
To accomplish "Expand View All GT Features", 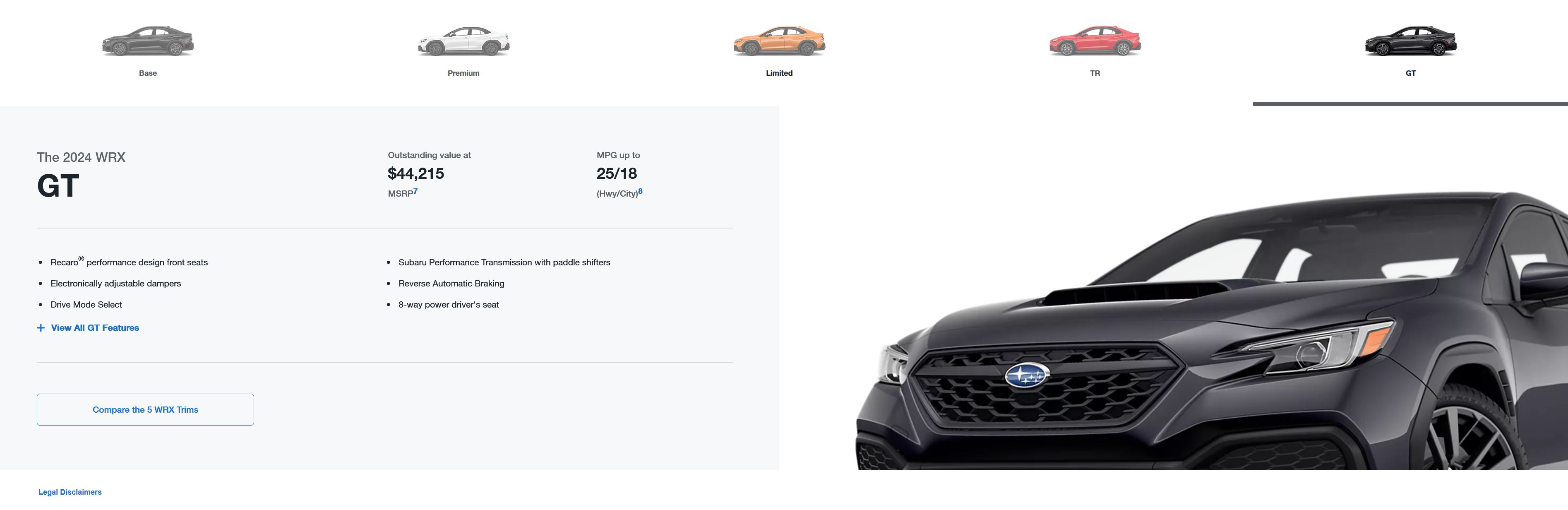I will [x=95, y=328].
